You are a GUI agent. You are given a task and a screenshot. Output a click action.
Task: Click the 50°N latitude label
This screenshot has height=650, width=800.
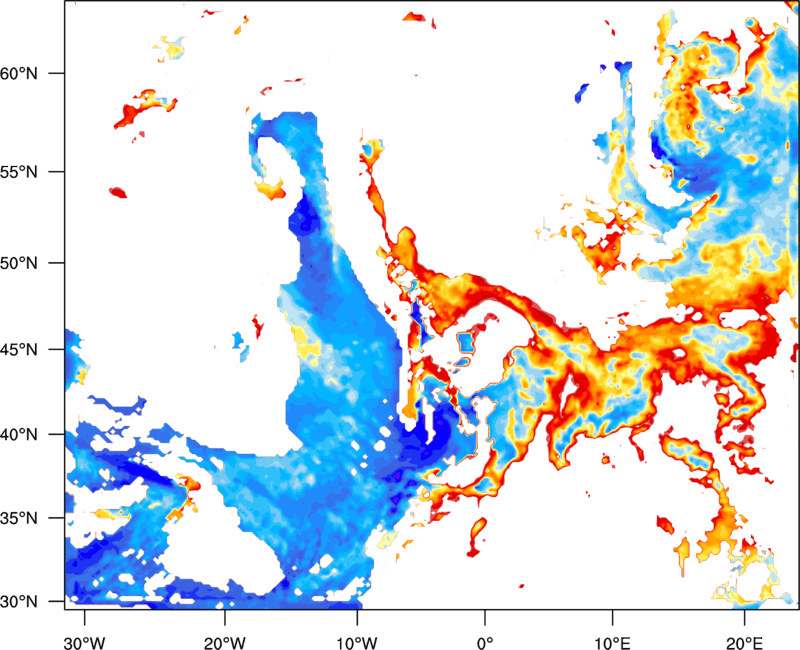19,263
